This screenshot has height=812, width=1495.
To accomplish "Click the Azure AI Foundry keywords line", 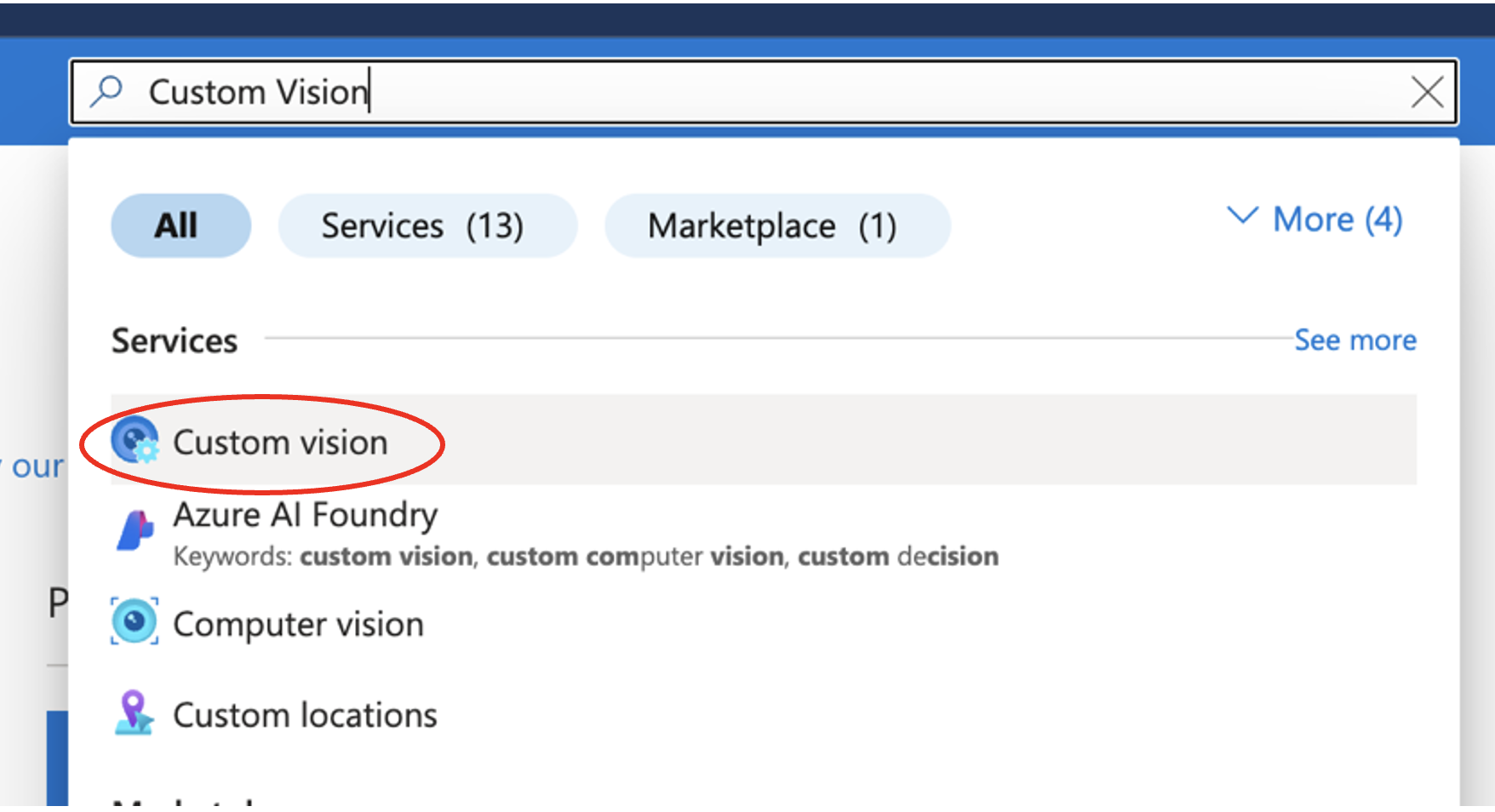I will point(586,557).
